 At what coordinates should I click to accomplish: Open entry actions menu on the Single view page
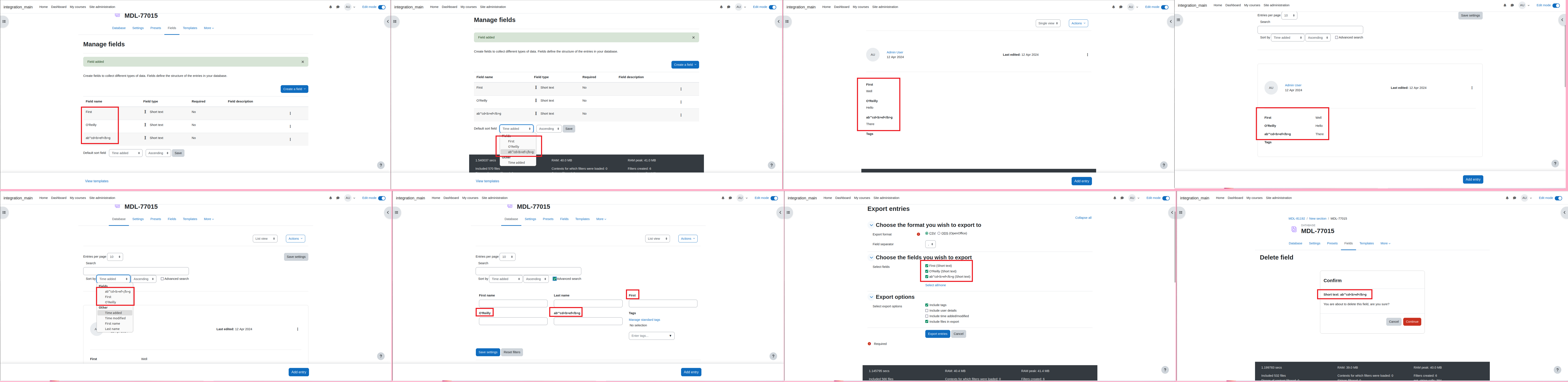point(1088,55)
